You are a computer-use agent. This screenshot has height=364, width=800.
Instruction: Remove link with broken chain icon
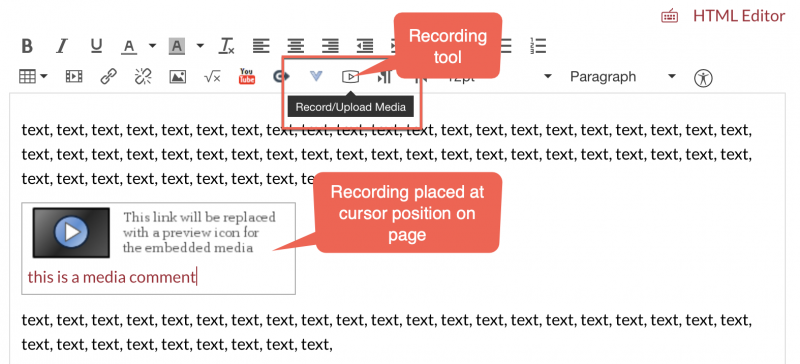(x=143, y=77)
